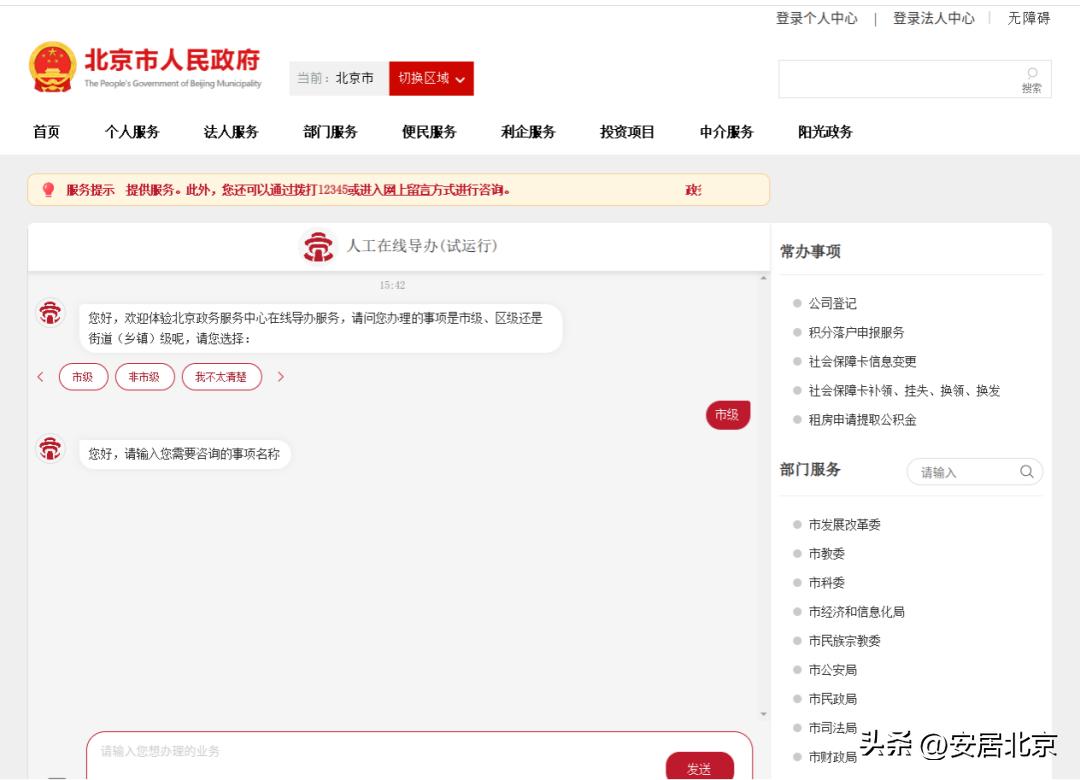Viewport: 1080px width, 780px height.
Task: Click the left arrow before the 市级 option
Action: (40, 378)
